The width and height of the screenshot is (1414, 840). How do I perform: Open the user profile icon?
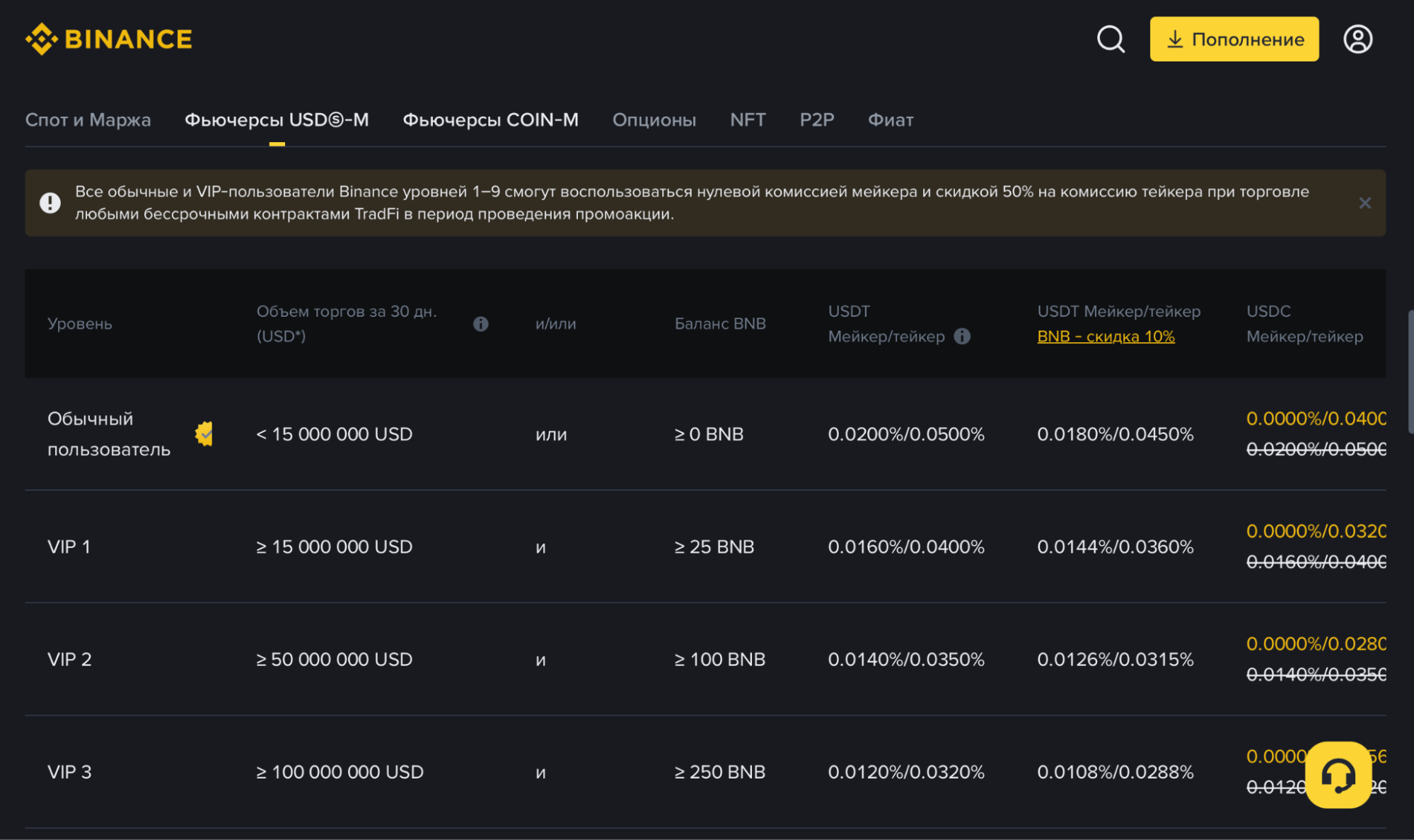1357,39
